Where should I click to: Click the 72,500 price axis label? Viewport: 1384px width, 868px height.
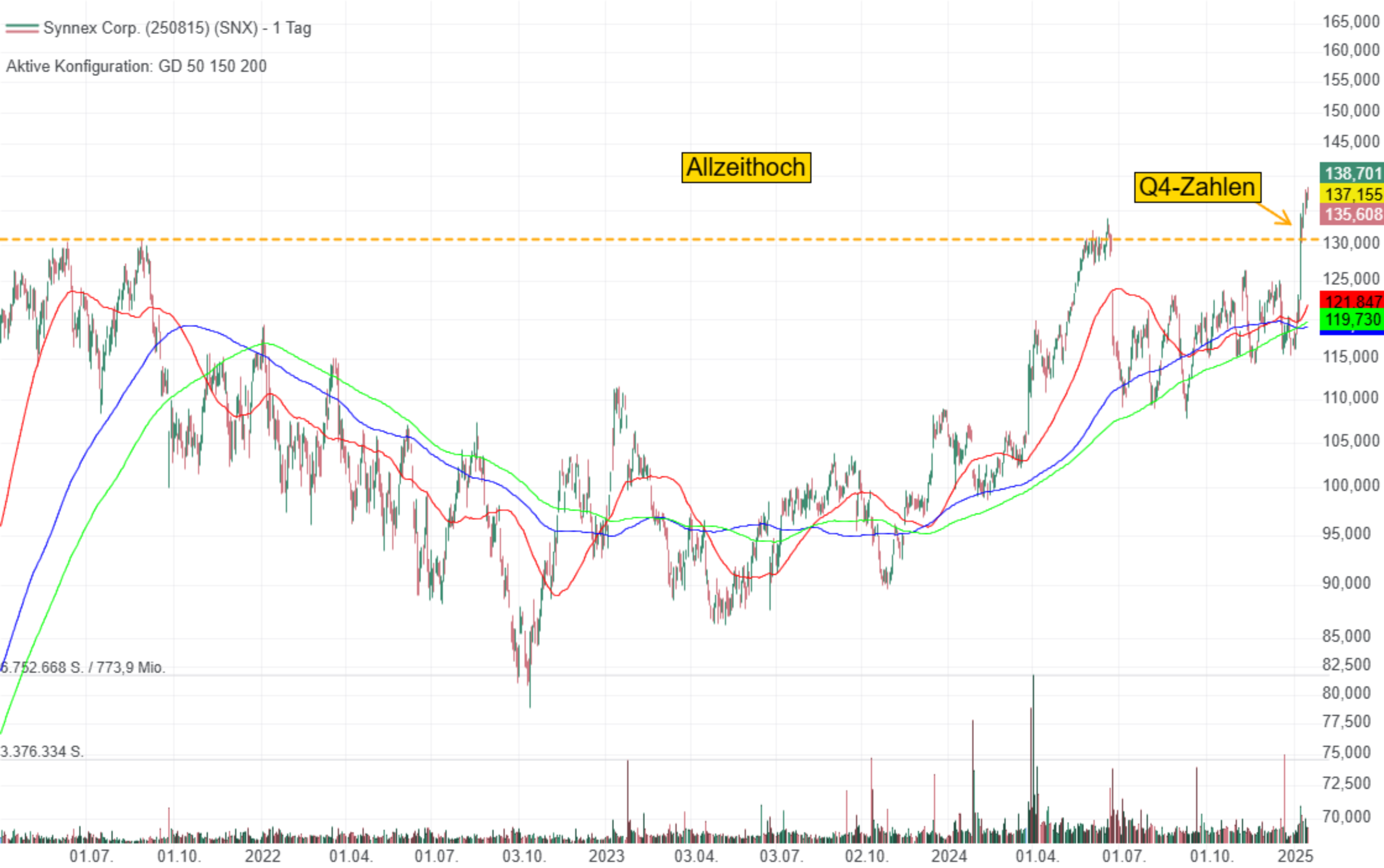click(x=1346, y=783)
